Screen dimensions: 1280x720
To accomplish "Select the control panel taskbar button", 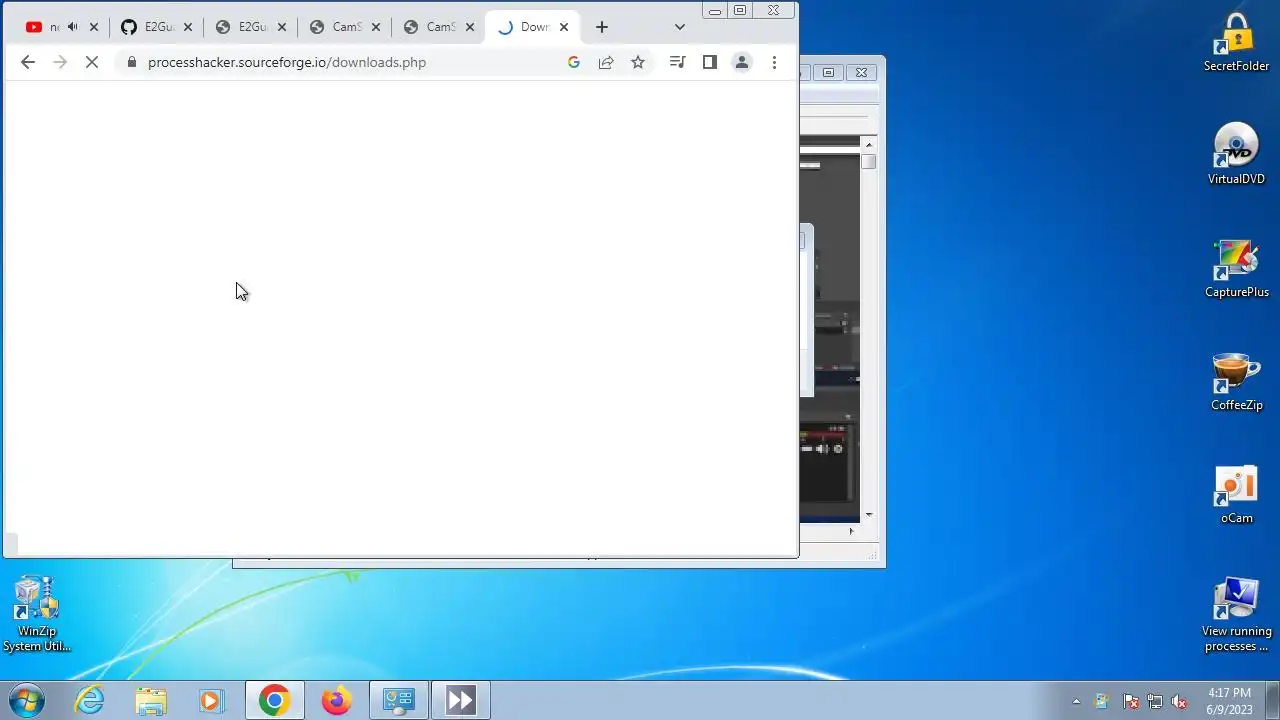I will click(399, 700).
